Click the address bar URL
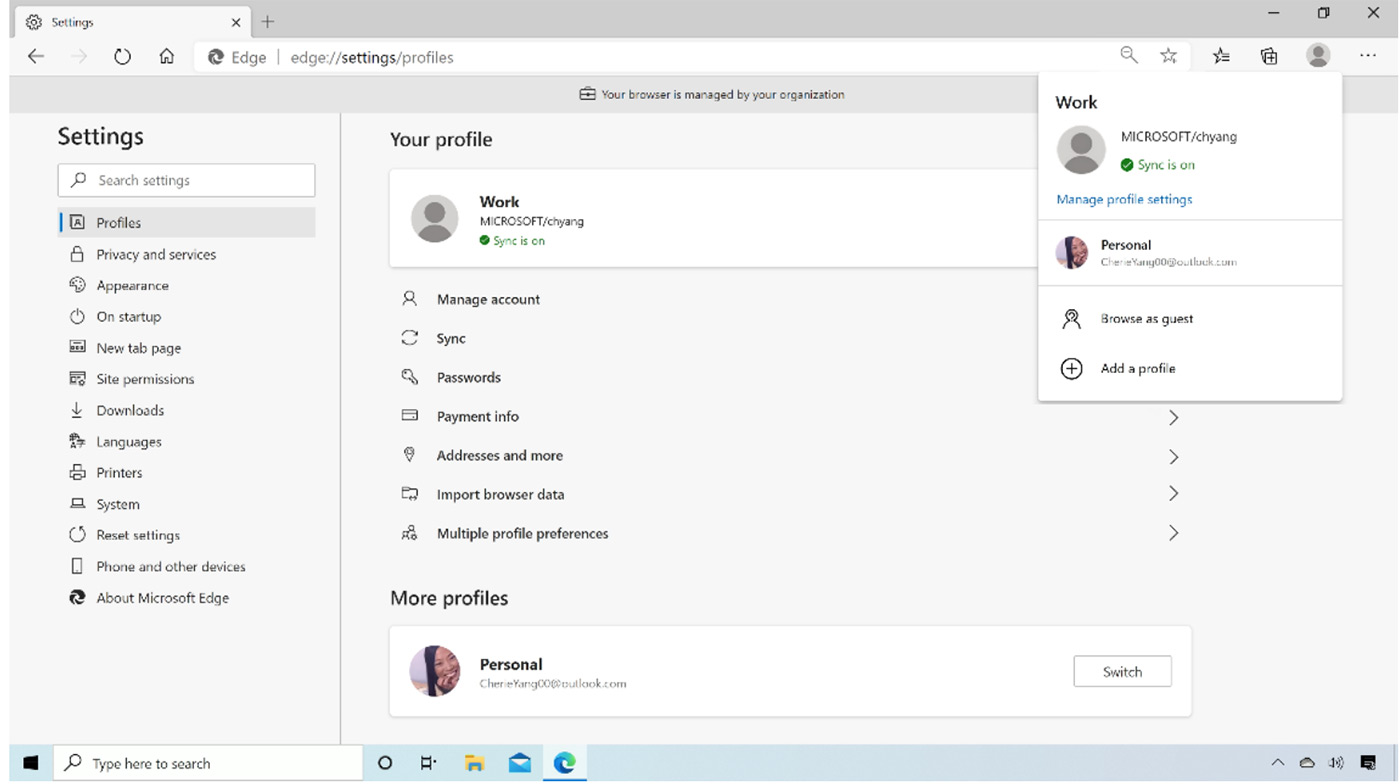The image size is (1400, 784). [x=372, y=57]
